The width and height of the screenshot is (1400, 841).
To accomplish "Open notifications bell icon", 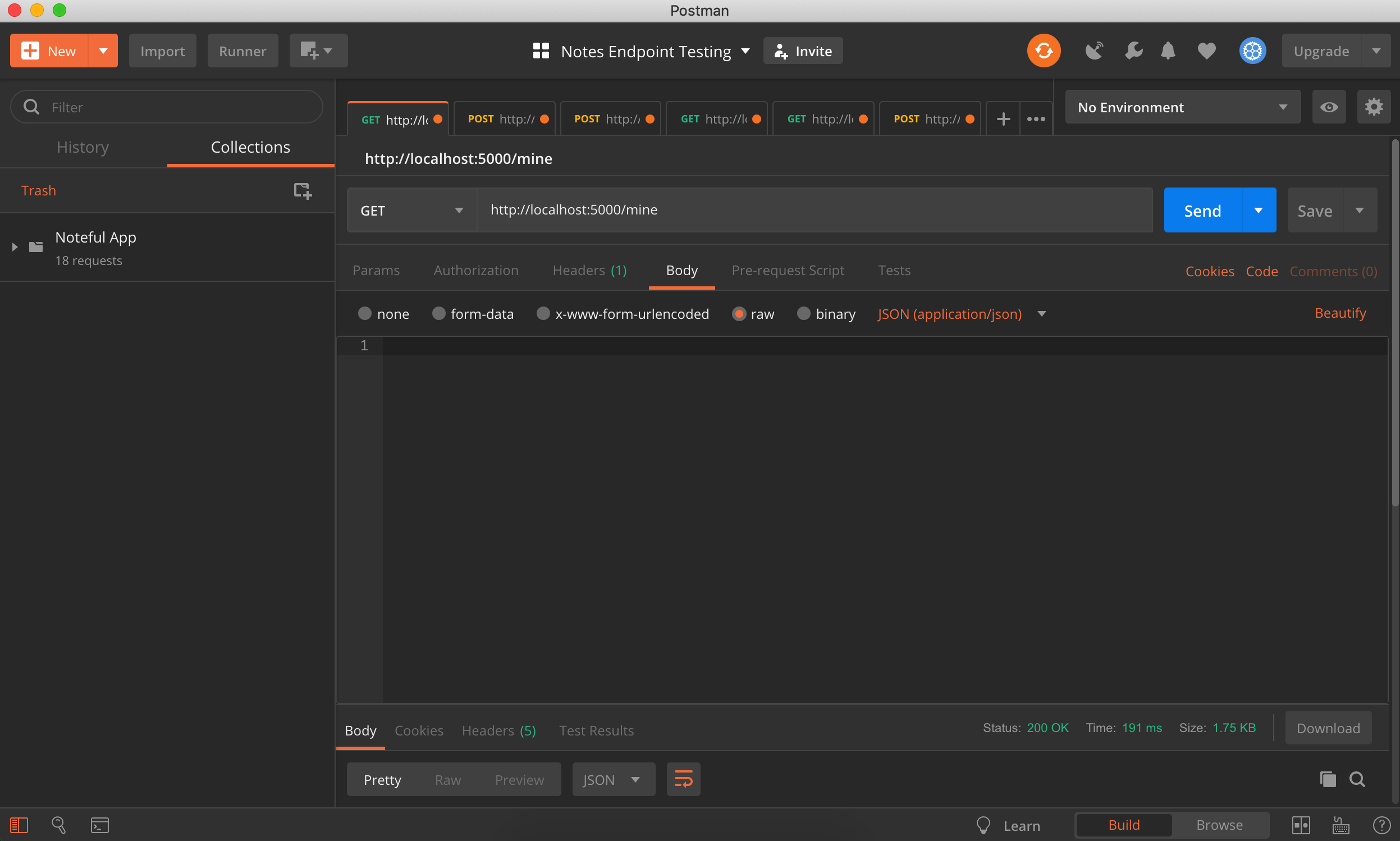I will [x=1168, y=51].
